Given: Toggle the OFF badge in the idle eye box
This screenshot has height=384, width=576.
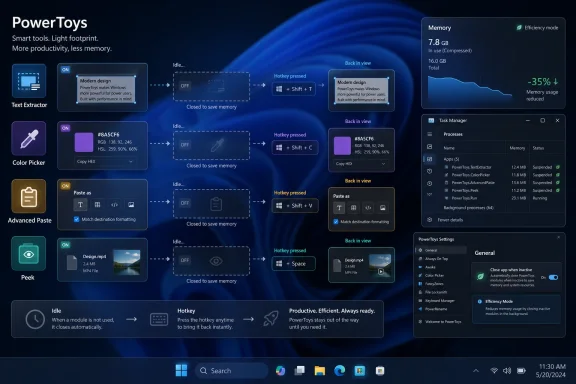Looking at the screenshot, I should pyautogui.click(x=185, y=260).
